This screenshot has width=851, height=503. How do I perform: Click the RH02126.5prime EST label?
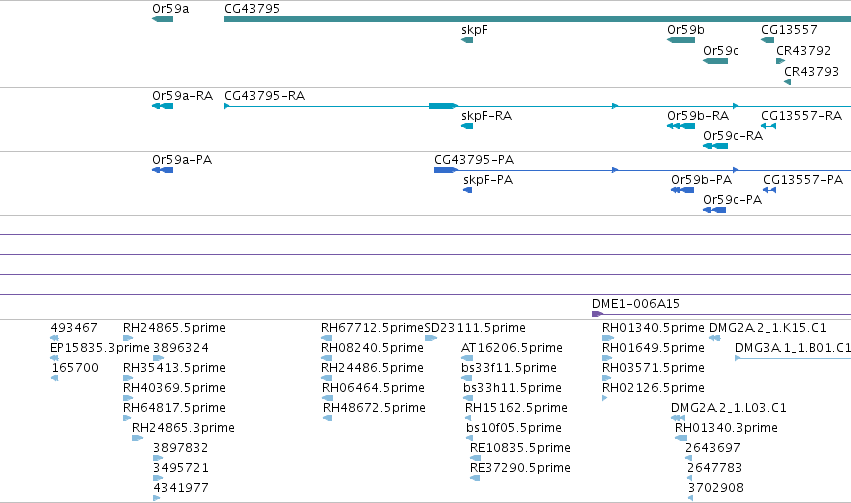[653, 388]
